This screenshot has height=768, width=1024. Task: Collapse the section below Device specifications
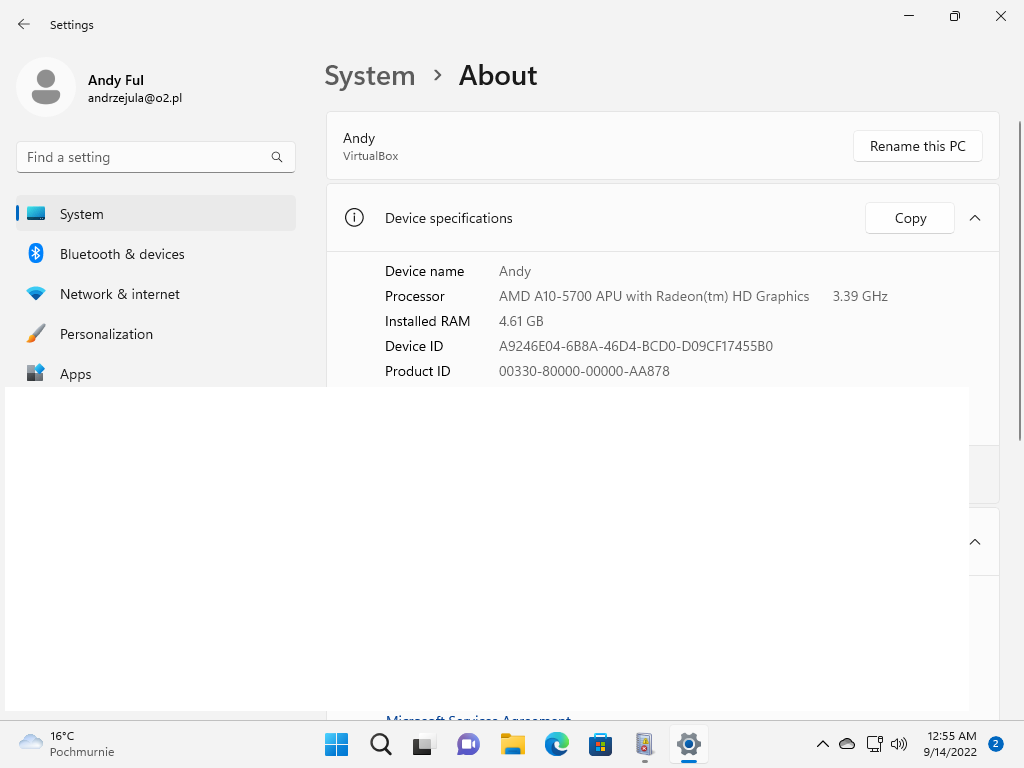[x=975, y=542]
